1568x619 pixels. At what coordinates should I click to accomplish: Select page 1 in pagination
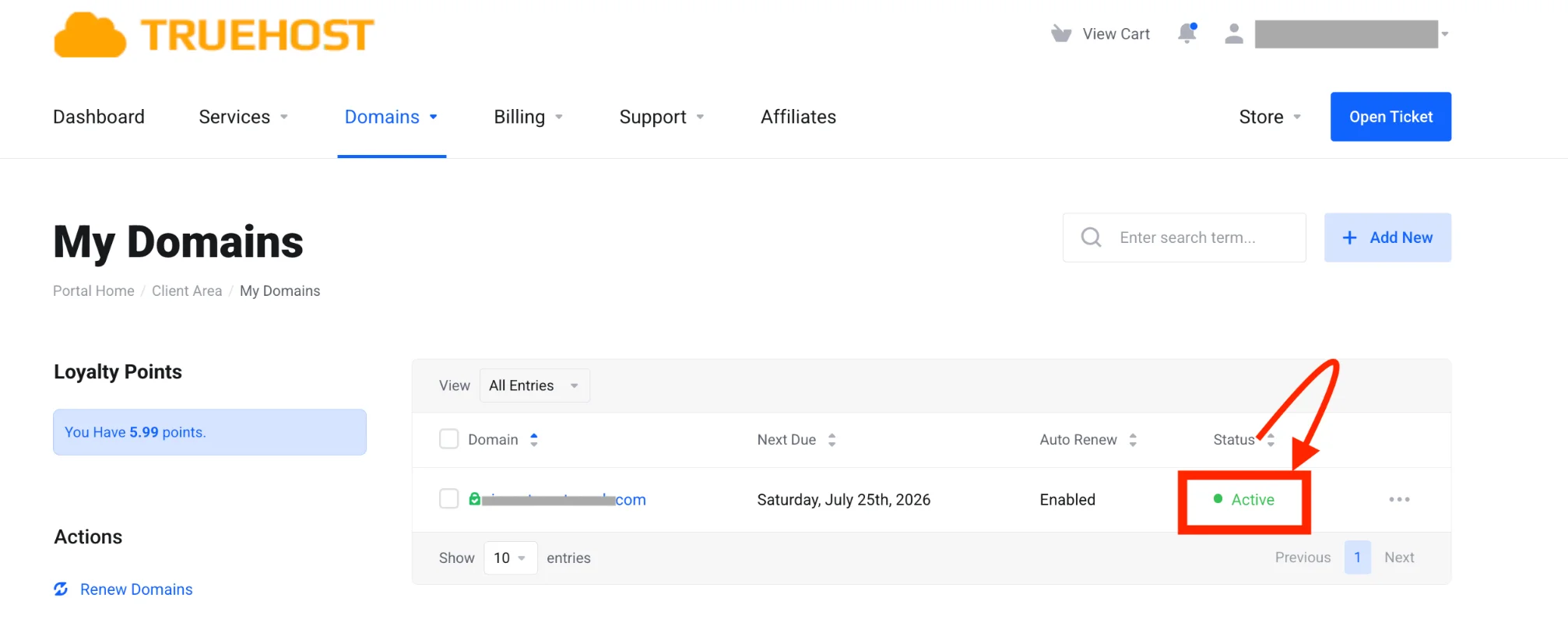click(x=1357, y=557)
